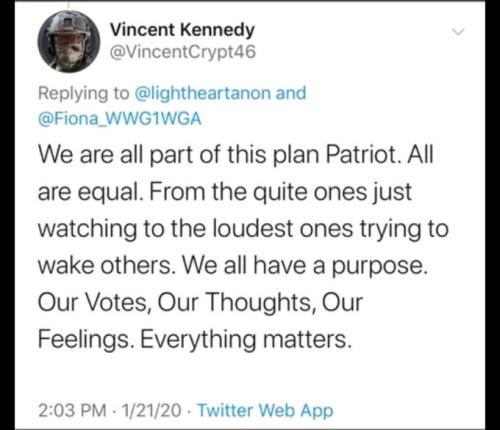Image resolution: width=500 pixels, height=430 pixels.
Task: Click the thread connector line above avatar
Action: [69, 4]
